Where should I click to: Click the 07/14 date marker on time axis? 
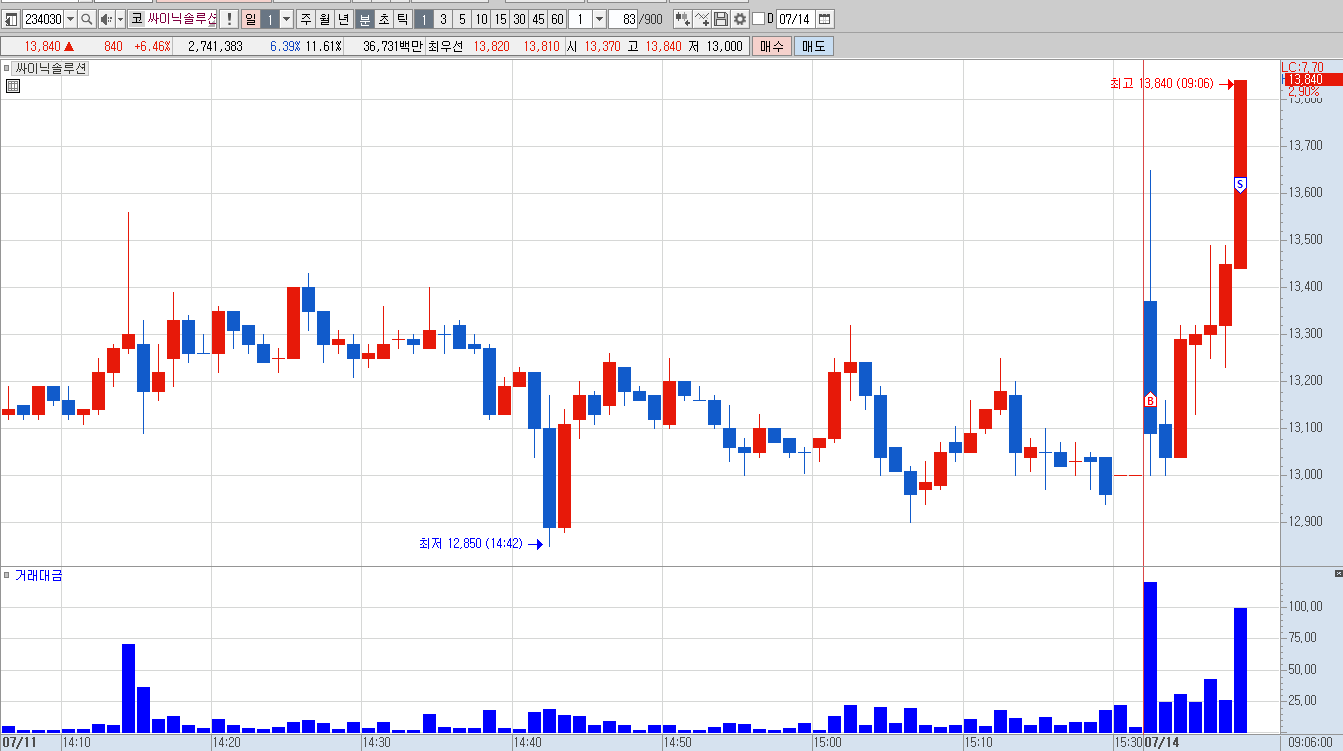click(1160, 743)
